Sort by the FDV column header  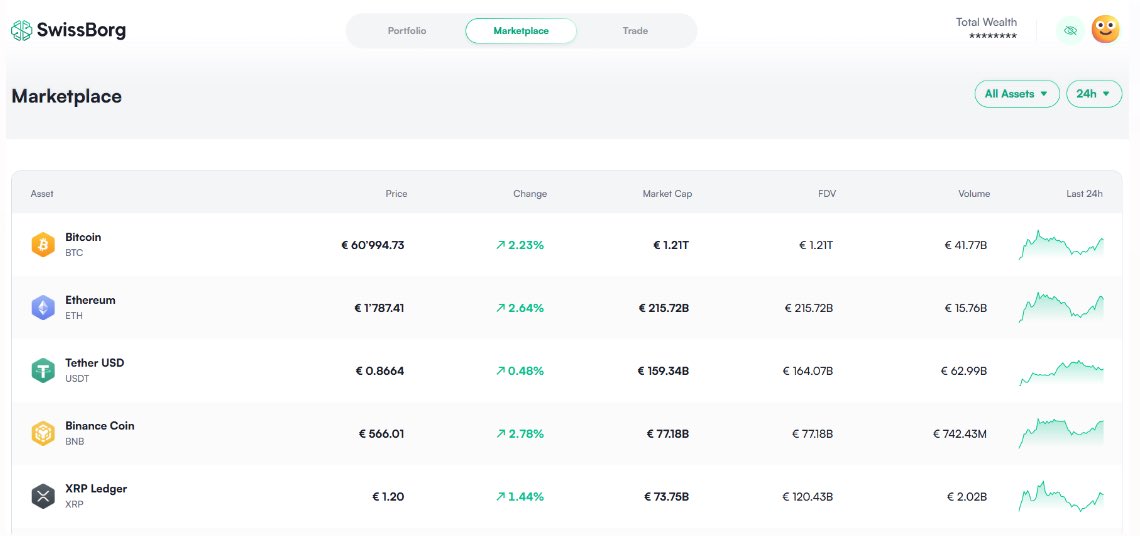[827, 194]
